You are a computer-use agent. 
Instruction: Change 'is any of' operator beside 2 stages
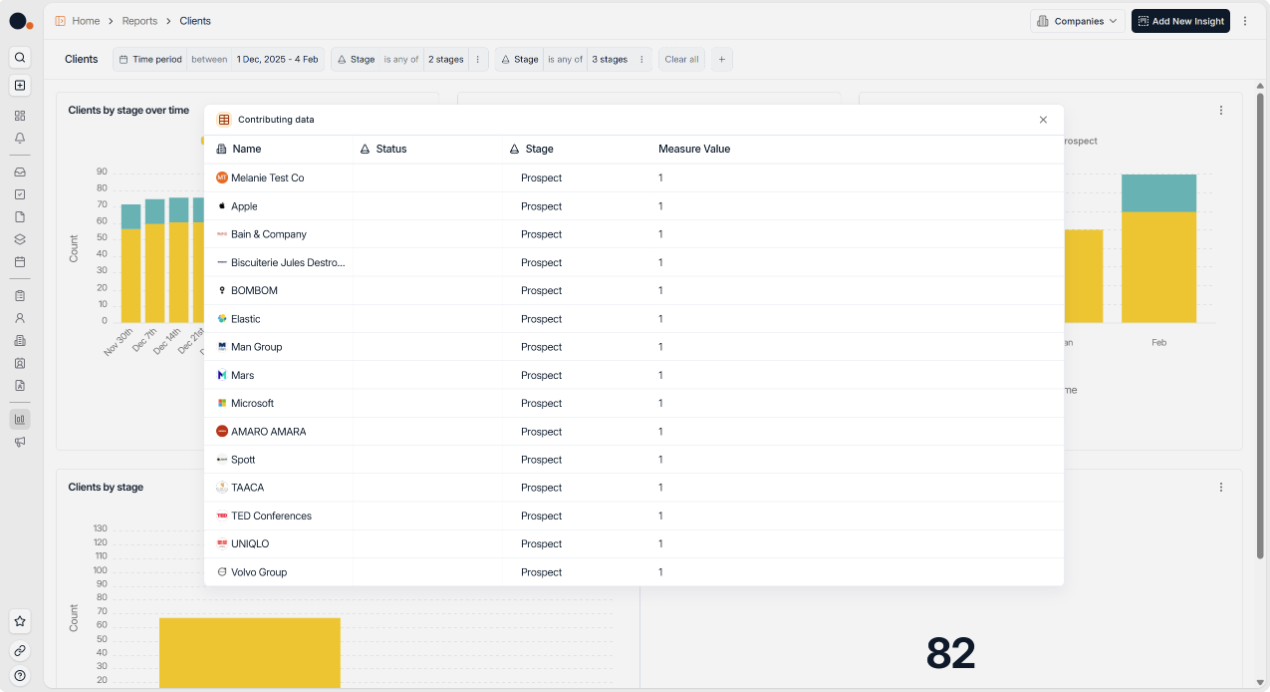[x=401, y=59]
